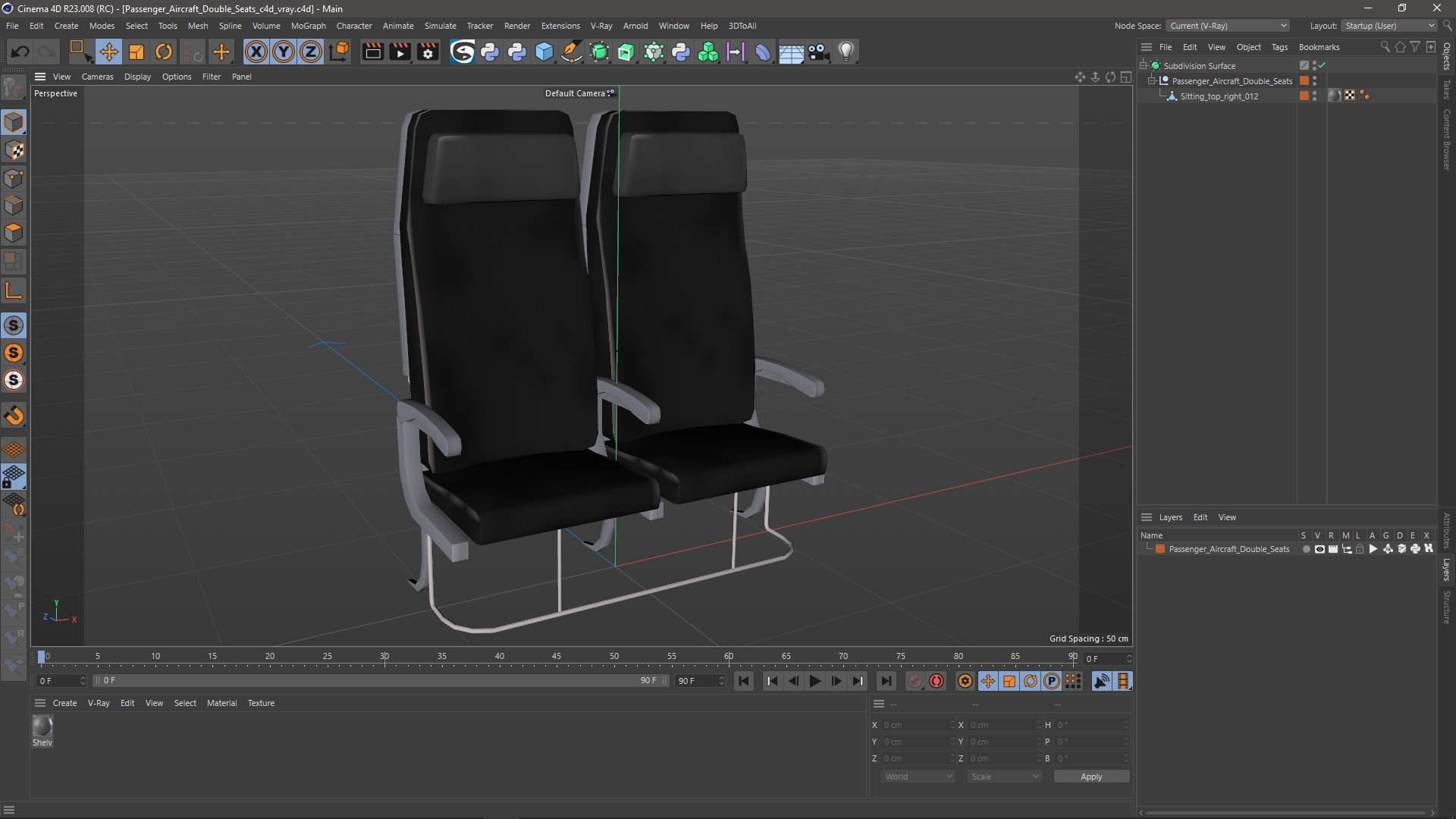
Task: Open the V-Ray menu
Action: (601, 26)
